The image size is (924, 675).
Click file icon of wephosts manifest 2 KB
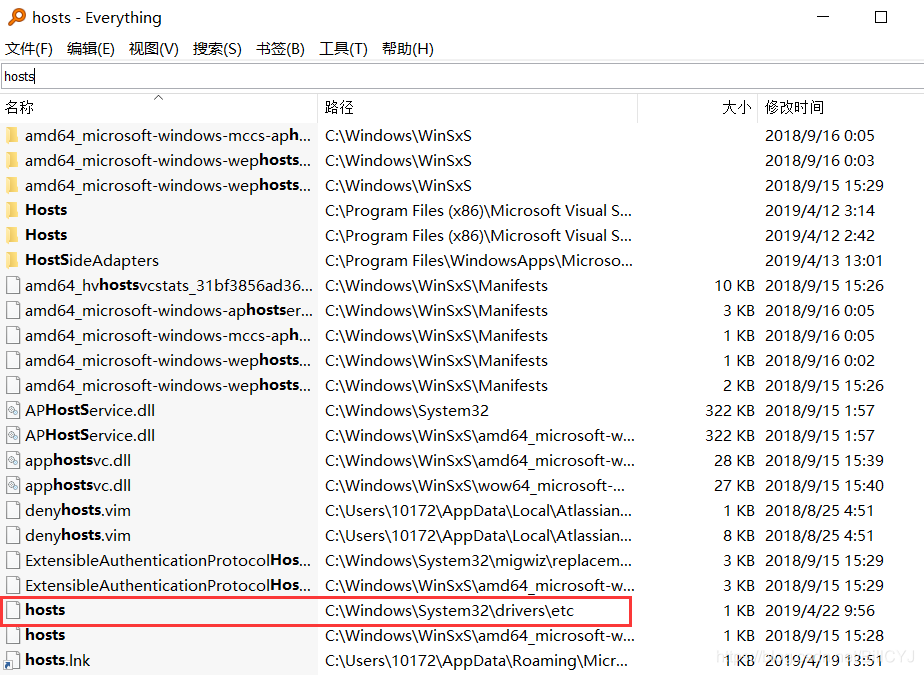[x=12, y=386]
